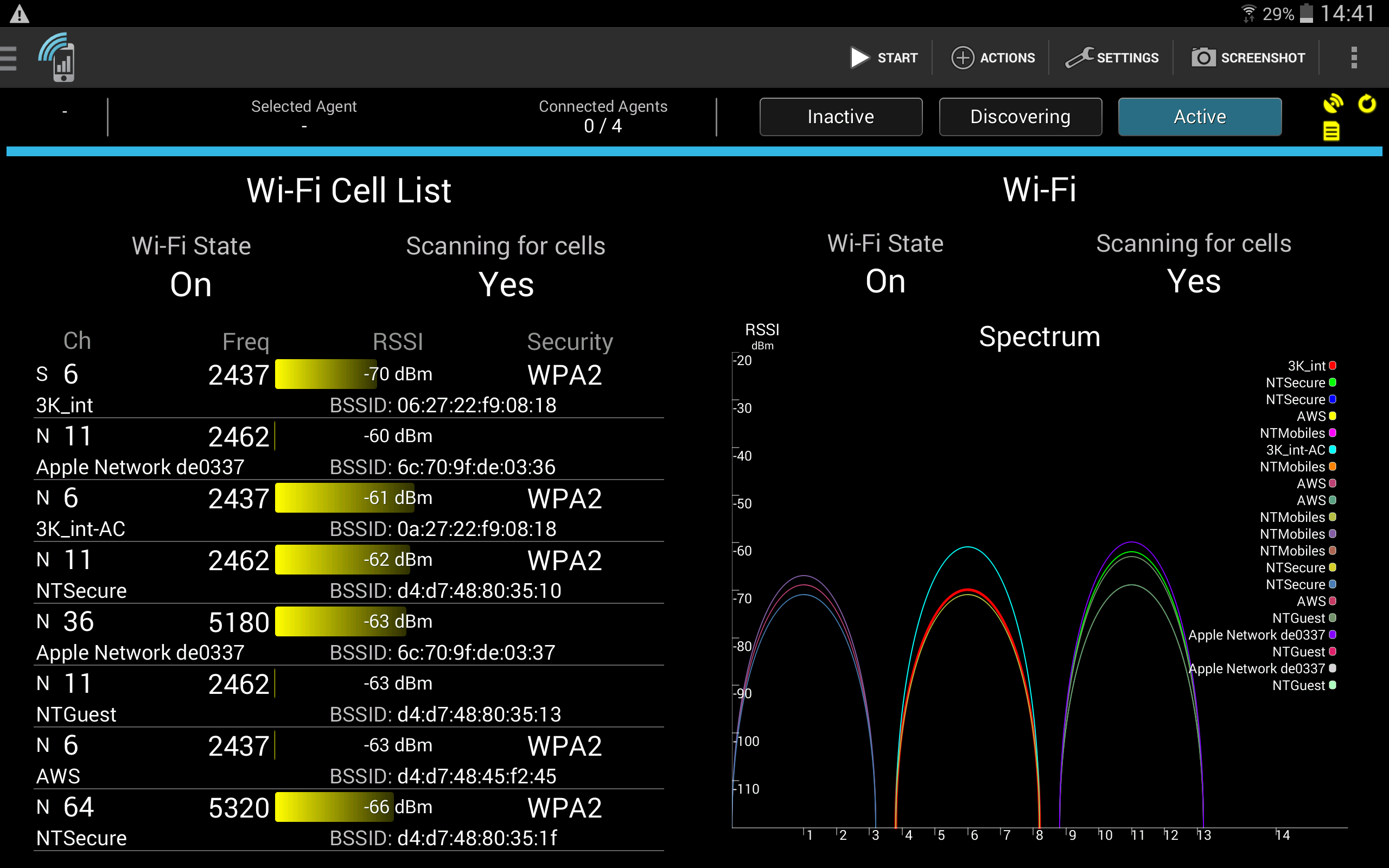Tap the app logo with phone signal
The image size is (1389, 868).
pyautogui.click(x=58, y=58)
